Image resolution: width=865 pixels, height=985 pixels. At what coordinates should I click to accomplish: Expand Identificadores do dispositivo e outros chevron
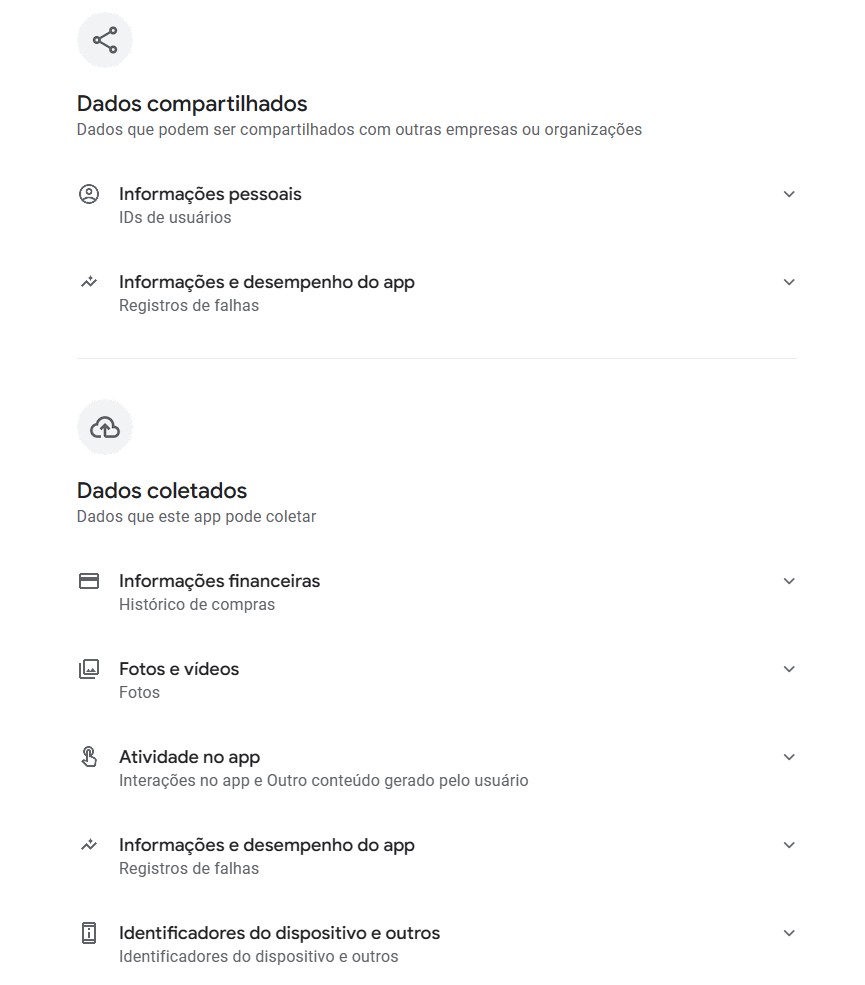(x=789, y=933)
